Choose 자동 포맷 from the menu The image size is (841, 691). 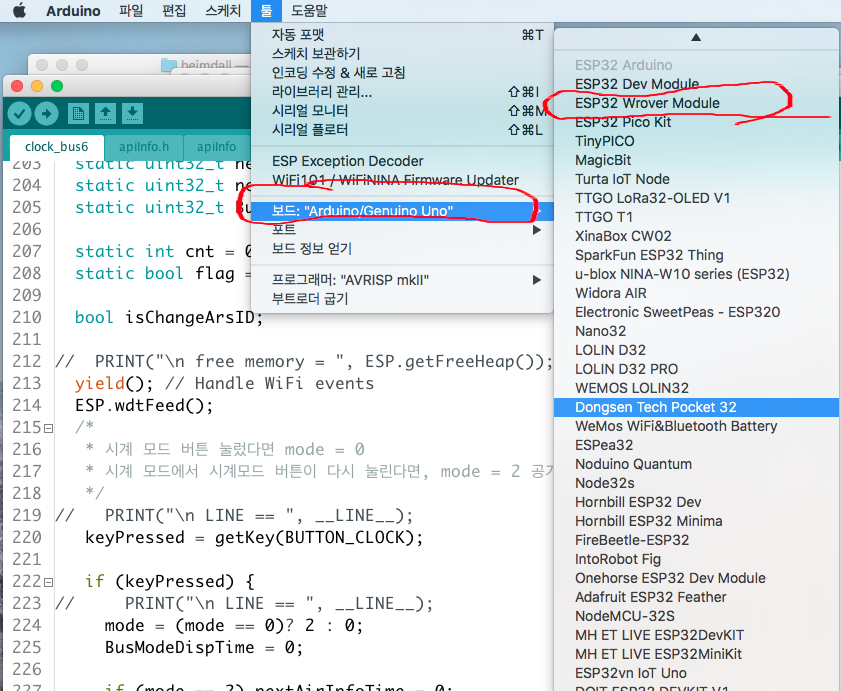[402, 35]
